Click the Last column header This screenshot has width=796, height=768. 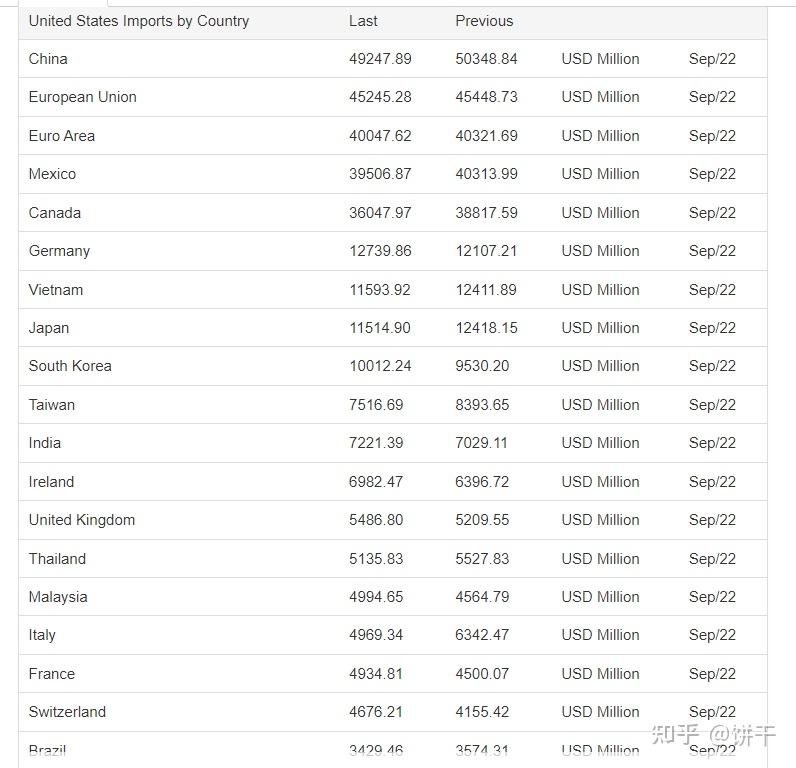(363, 21)
